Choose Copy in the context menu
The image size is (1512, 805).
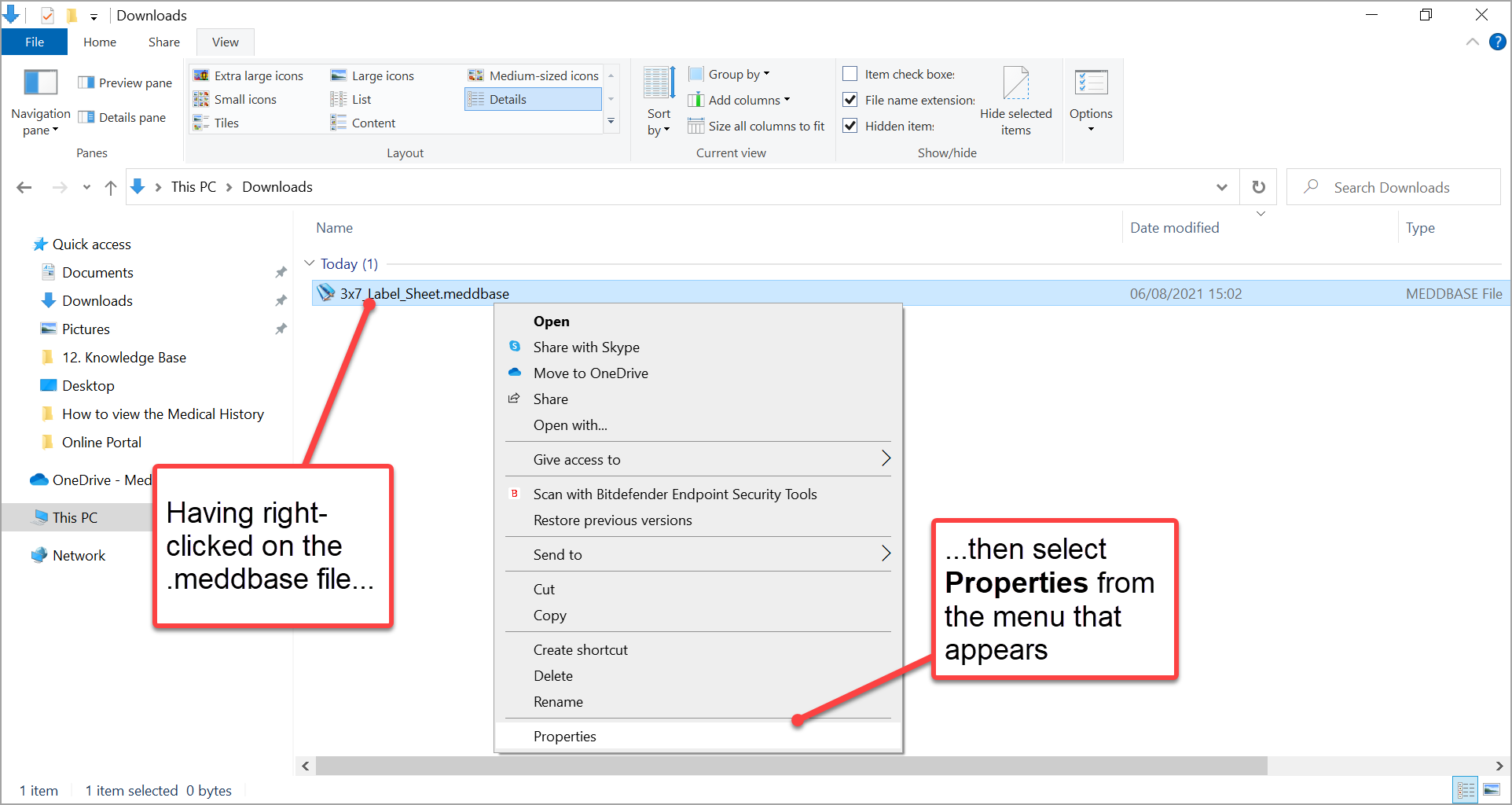550,616
